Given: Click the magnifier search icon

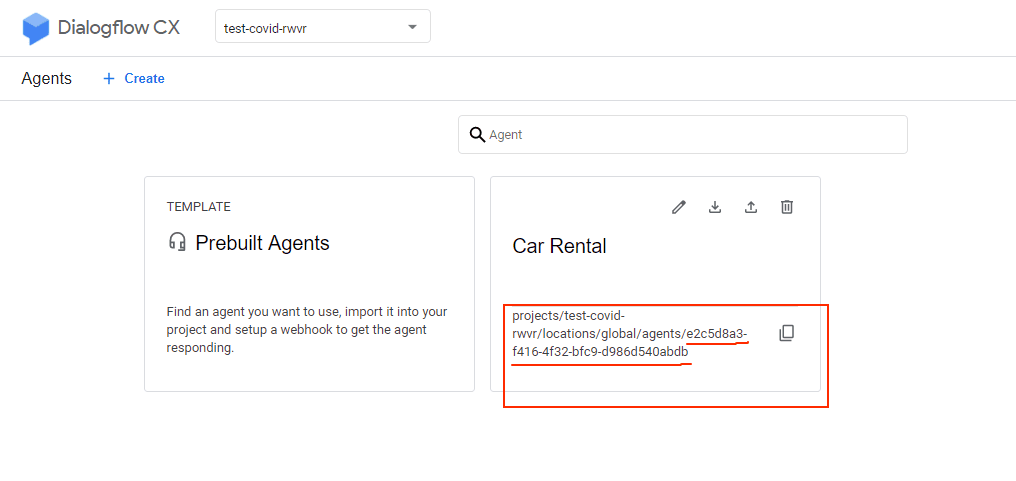Looking at the screenshot, I should point(477,135).
